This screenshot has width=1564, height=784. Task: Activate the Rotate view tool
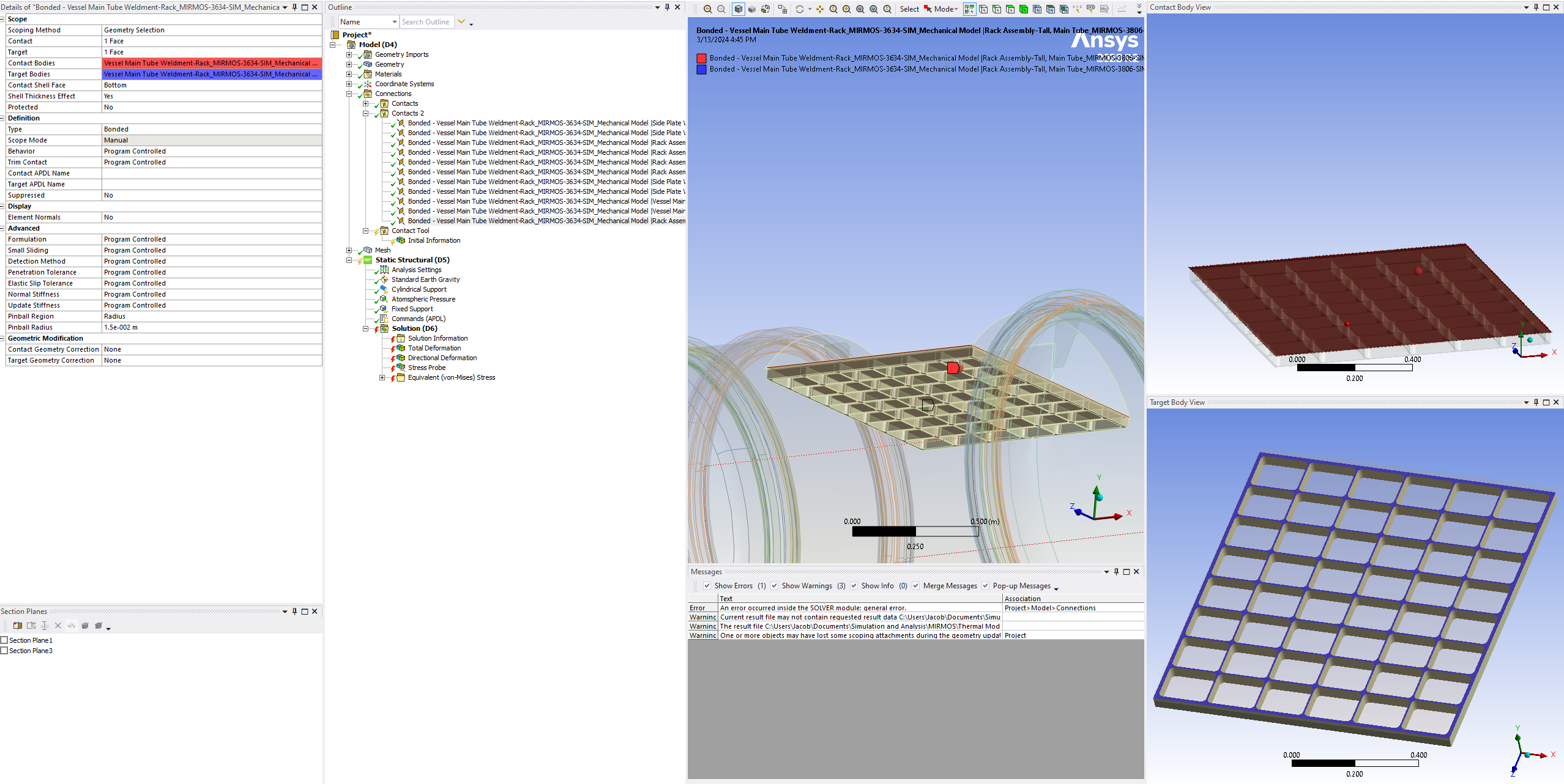pyautogui.click(x=799, y=9)
